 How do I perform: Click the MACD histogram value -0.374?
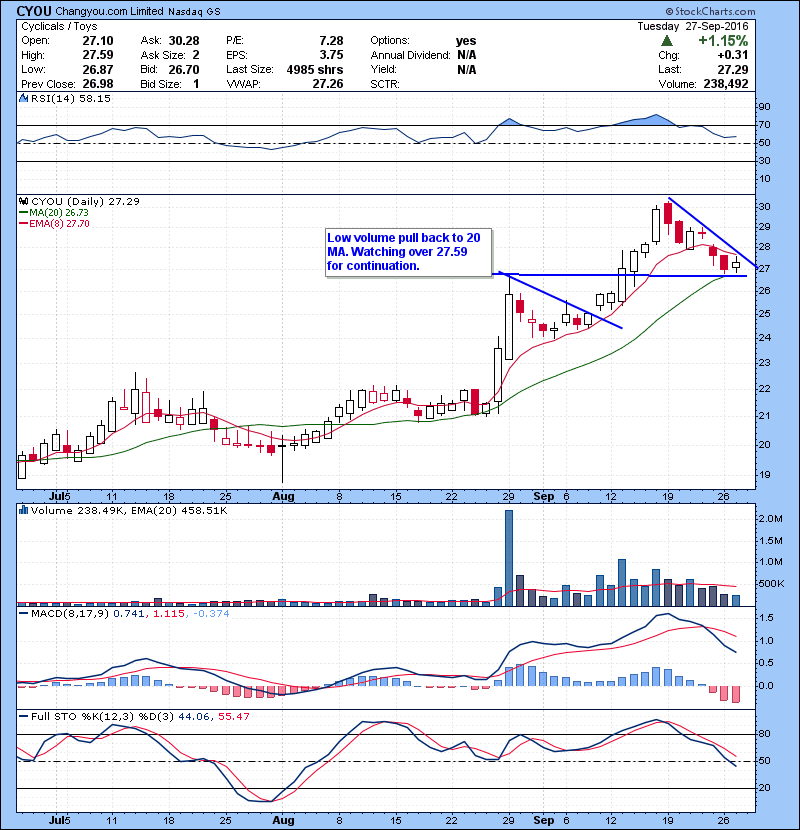211,614
